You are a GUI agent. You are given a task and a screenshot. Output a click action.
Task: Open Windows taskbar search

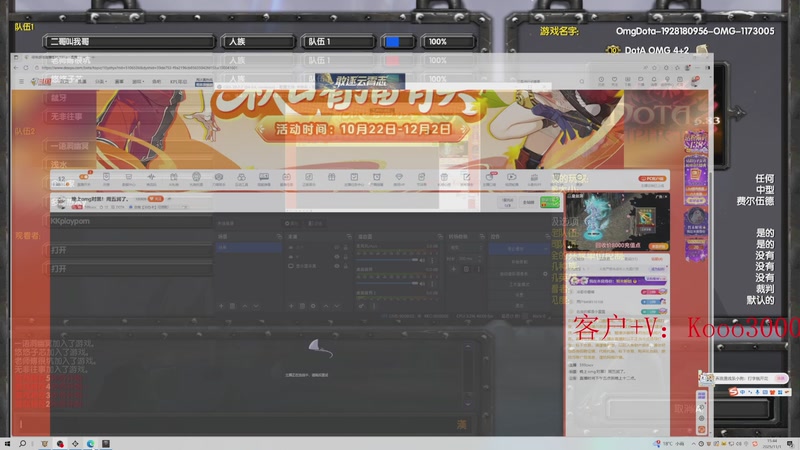(x=22, y=443)
